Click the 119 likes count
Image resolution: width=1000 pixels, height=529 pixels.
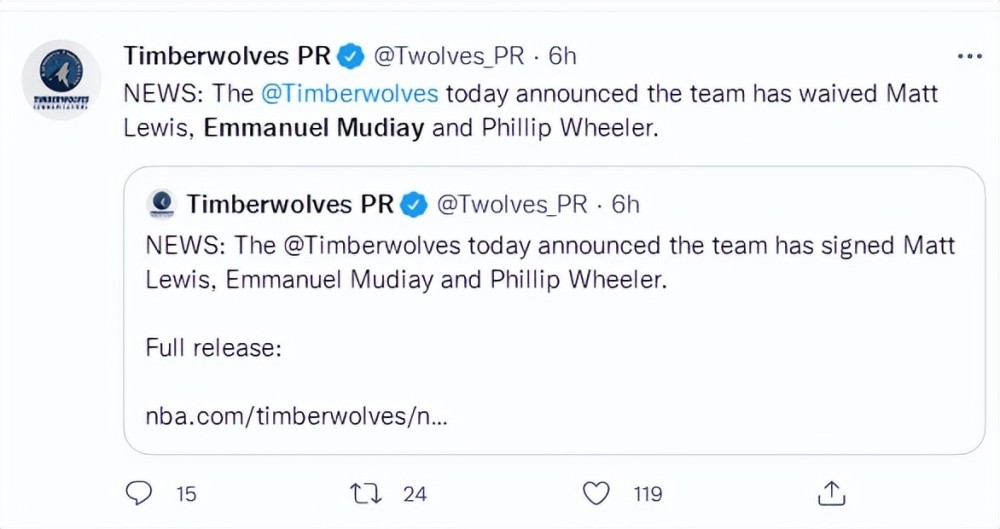(x=648, y=494)
